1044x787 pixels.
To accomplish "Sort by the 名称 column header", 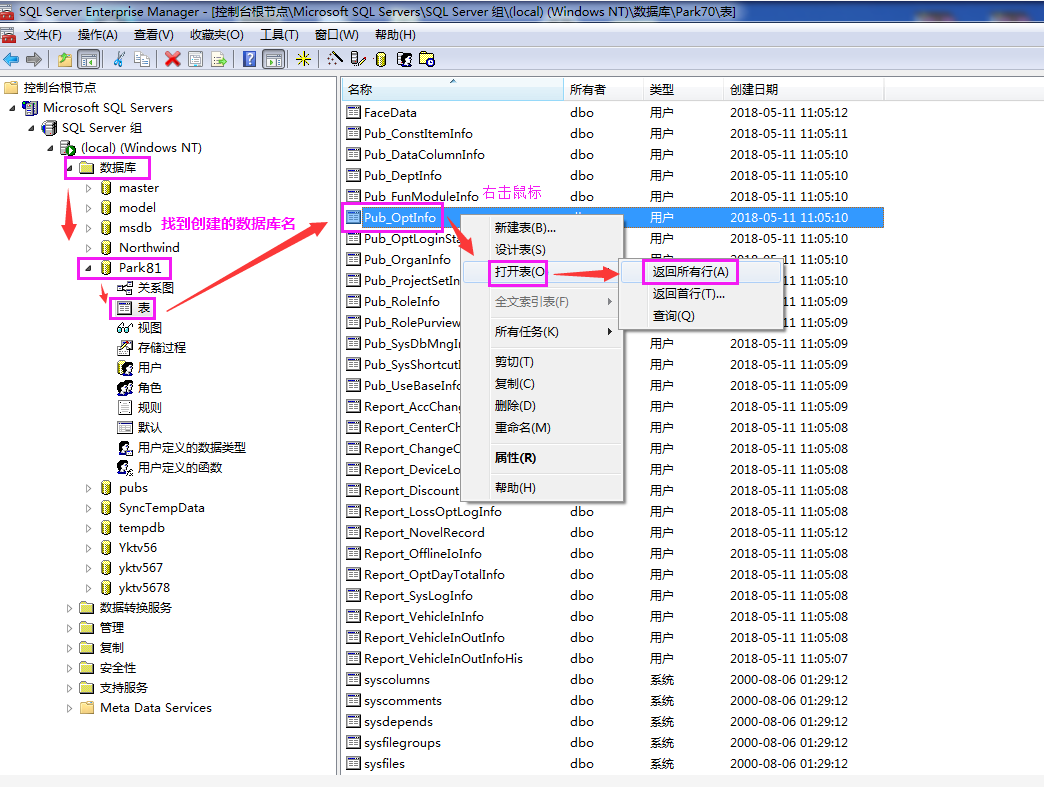I will 453,89.
